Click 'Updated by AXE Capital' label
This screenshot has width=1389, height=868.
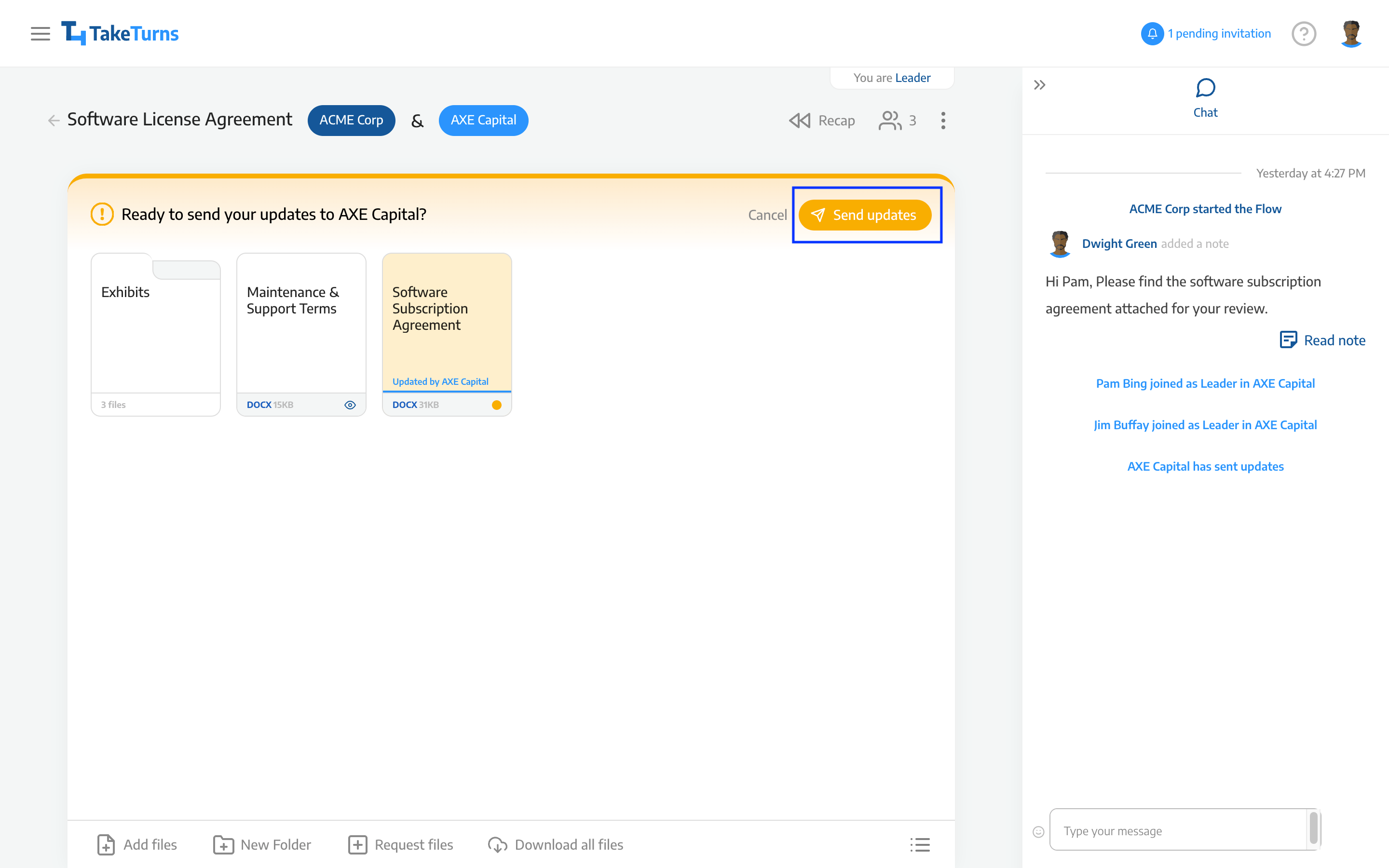440,381
